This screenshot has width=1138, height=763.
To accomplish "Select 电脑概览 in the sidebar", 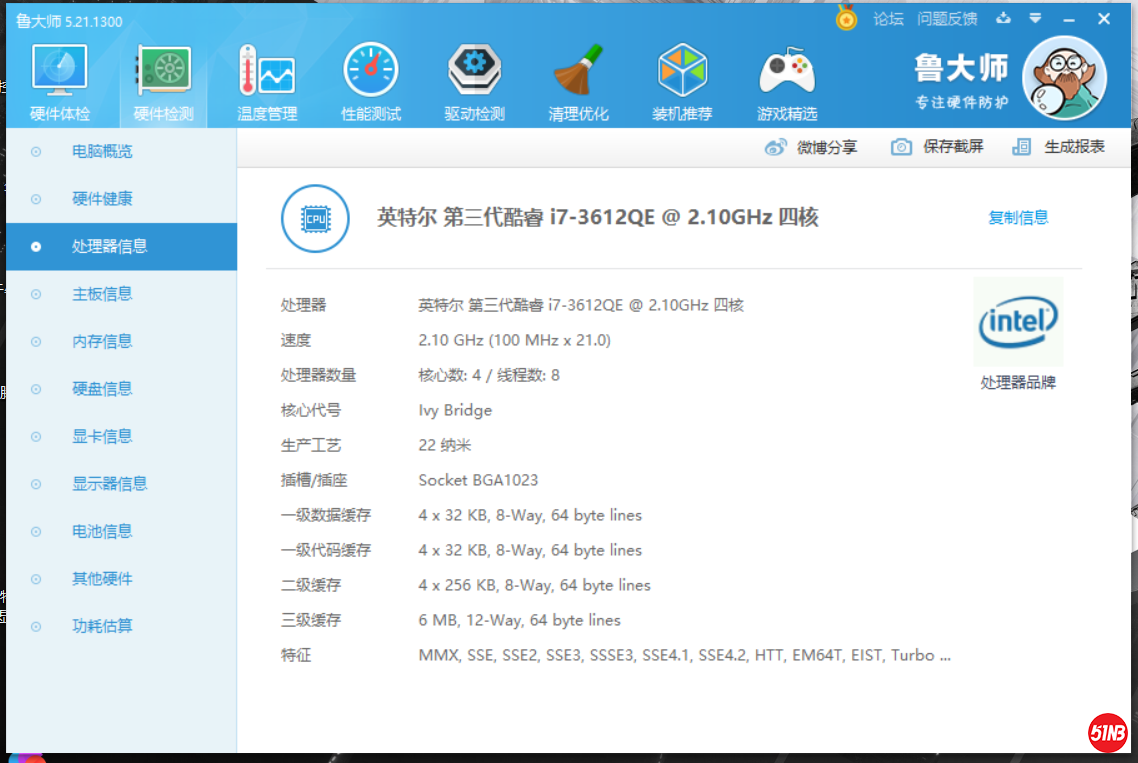I will pos(121,151).
